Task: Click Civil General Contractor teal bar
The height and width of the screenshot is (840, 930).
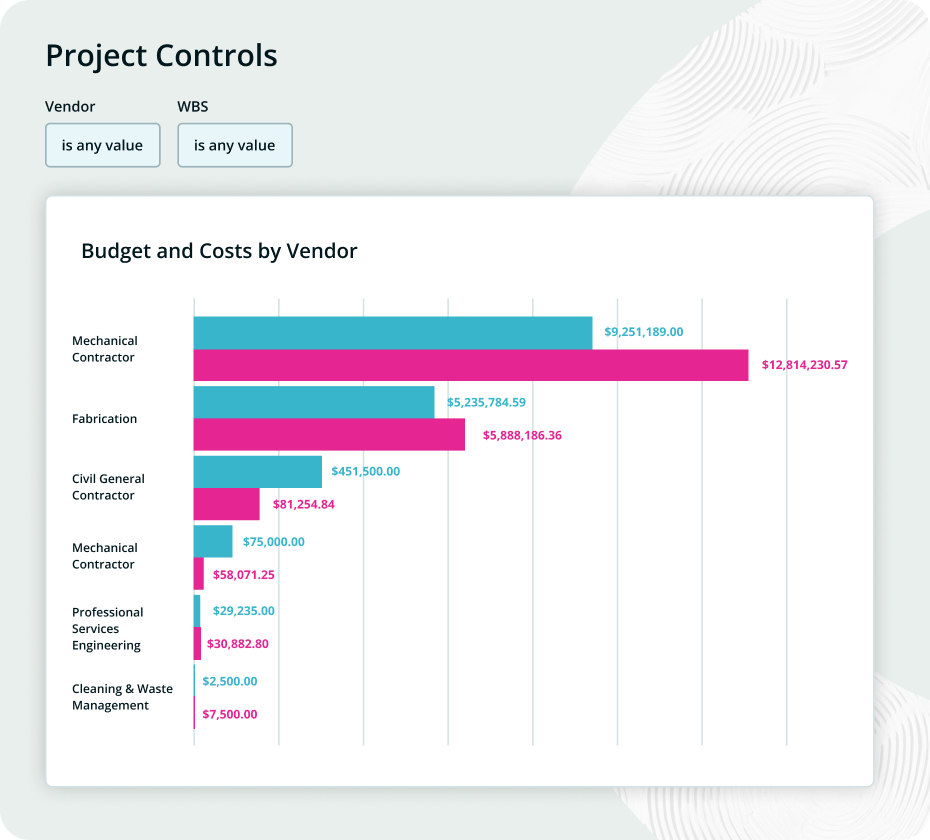Action: tap(257, 471)
